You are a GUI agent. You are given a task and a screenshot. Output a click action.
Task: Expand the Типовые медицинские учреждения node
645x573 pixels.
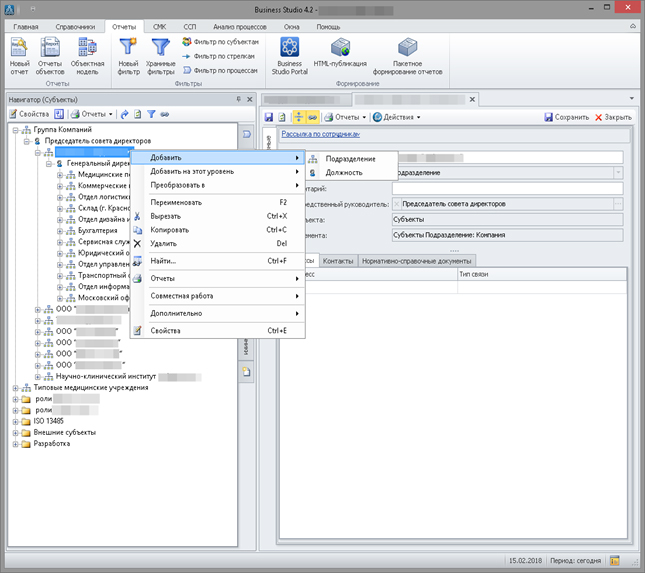click(15, 387)
